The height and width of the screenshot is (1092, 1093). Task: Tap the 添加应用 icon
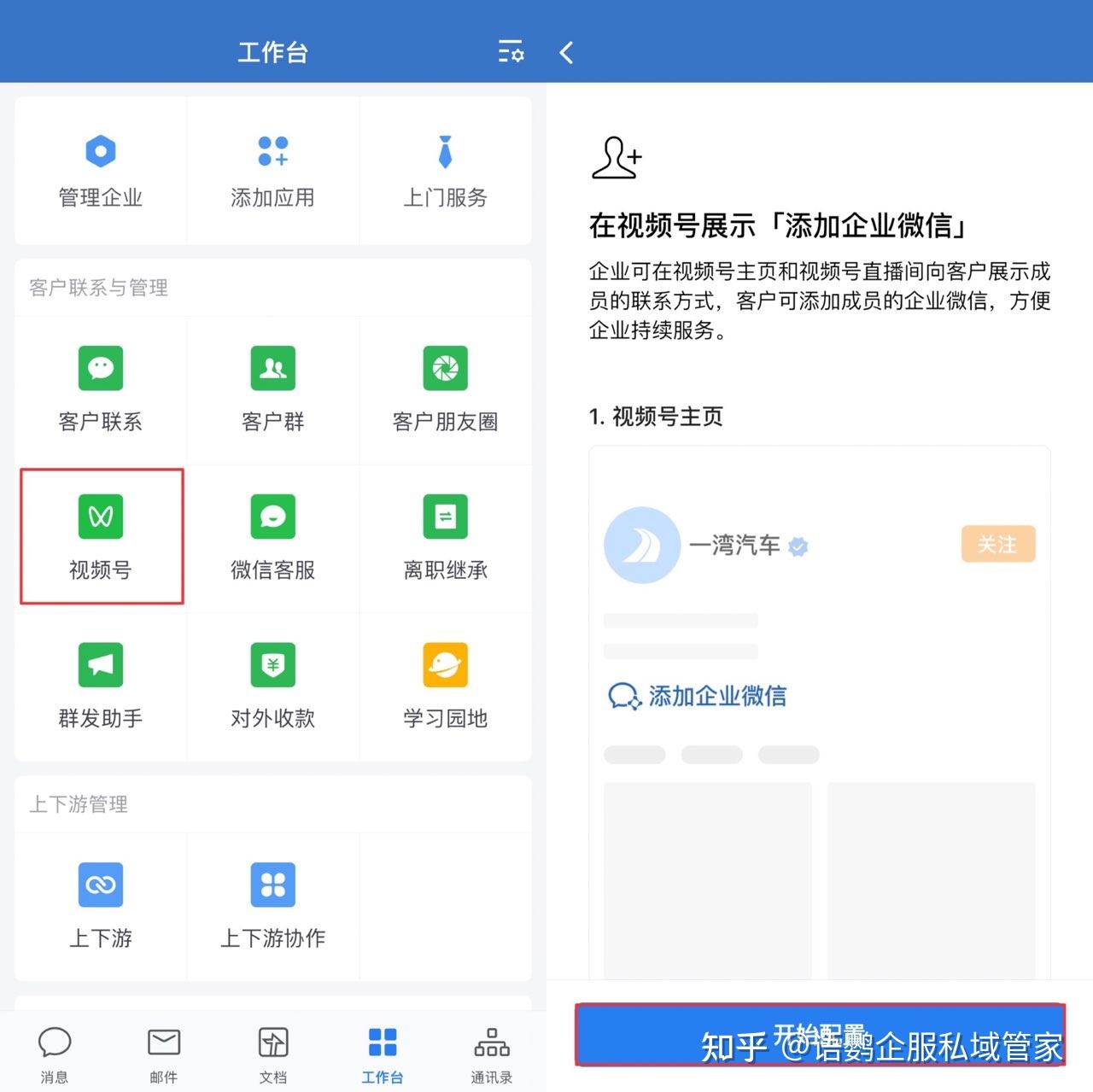pyautogui.click(x=272, y=152)
